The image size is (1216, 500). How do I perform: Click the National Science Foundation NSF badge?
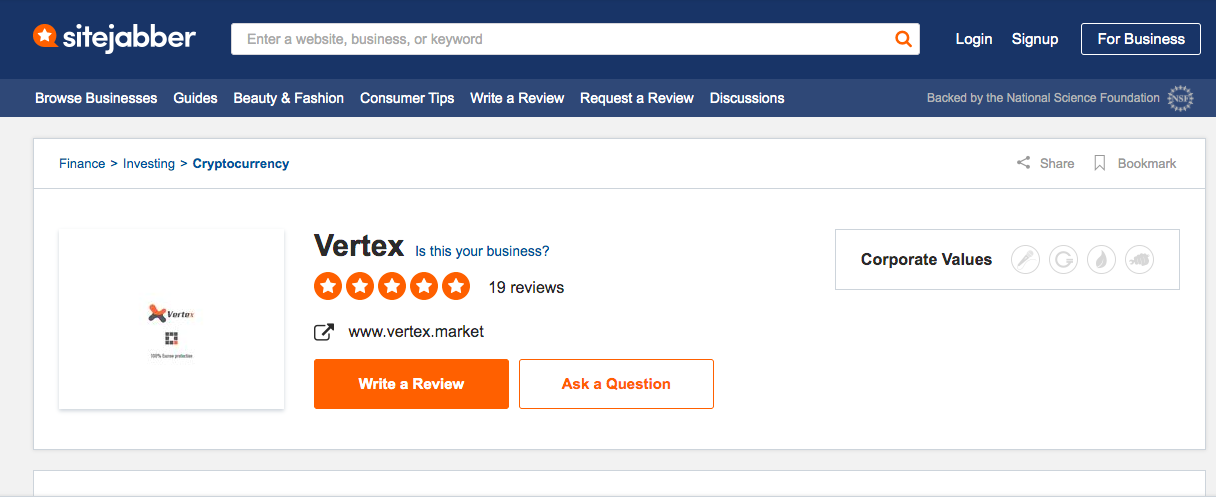pos(1181,98)
